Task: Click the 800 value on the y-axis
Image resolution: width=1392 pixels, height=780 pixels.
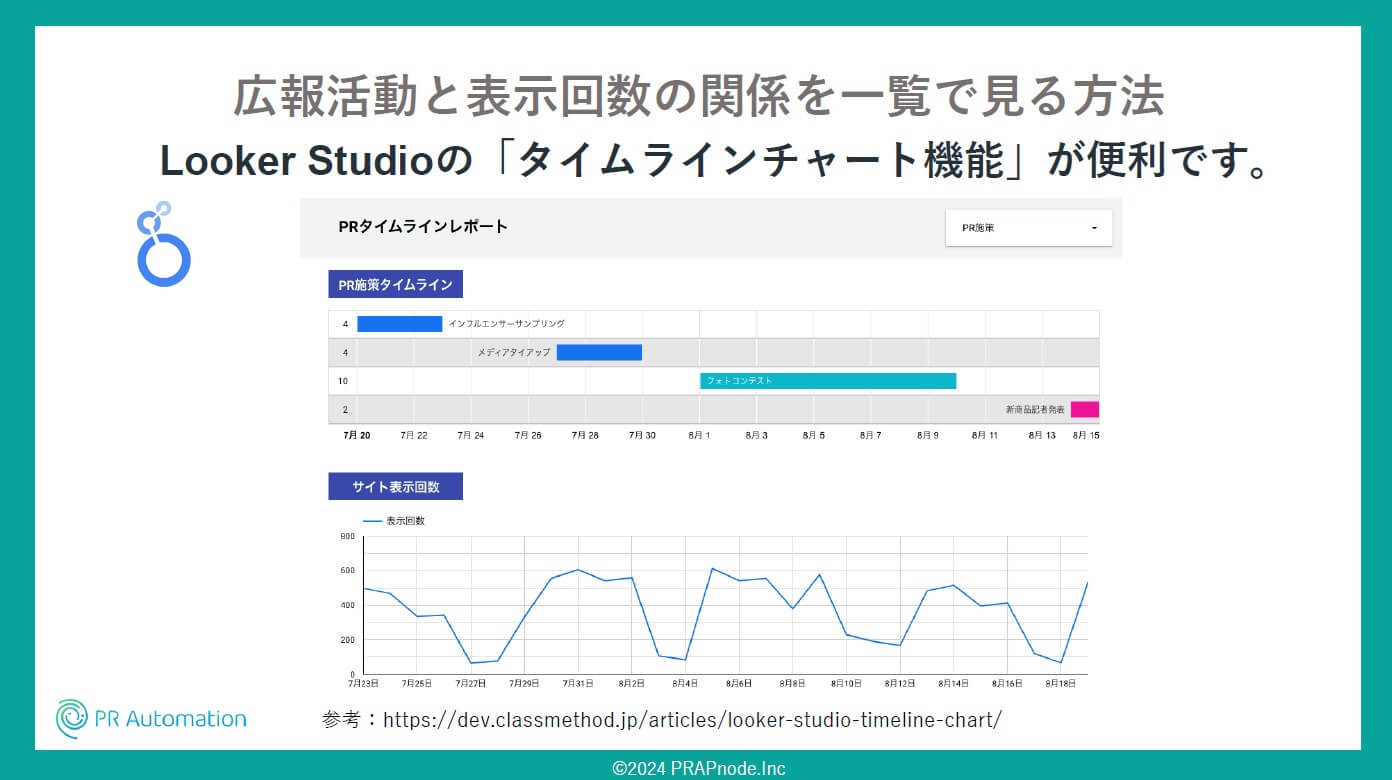Action: (x=347, y=537)
